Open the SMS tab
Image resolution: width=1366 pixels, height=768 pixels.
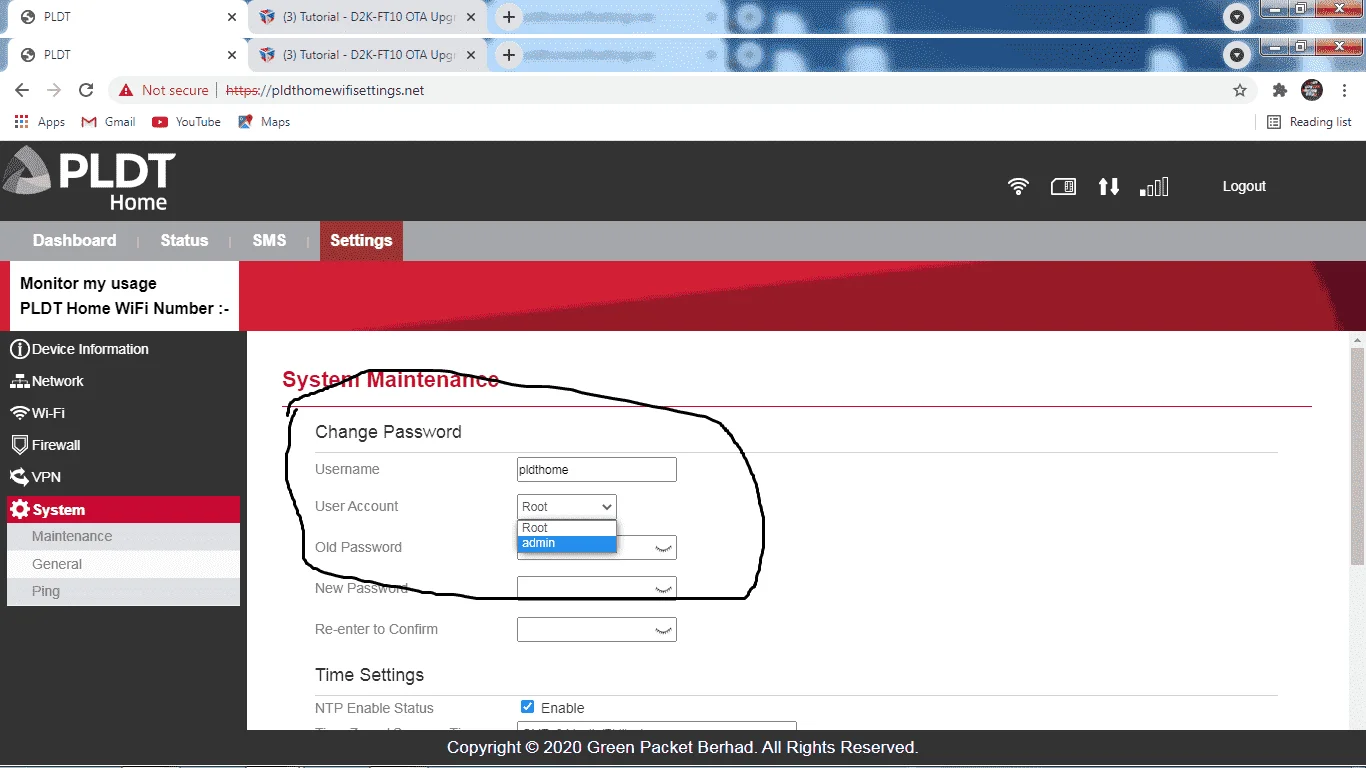pyautogui.click(x=269, y=240)
